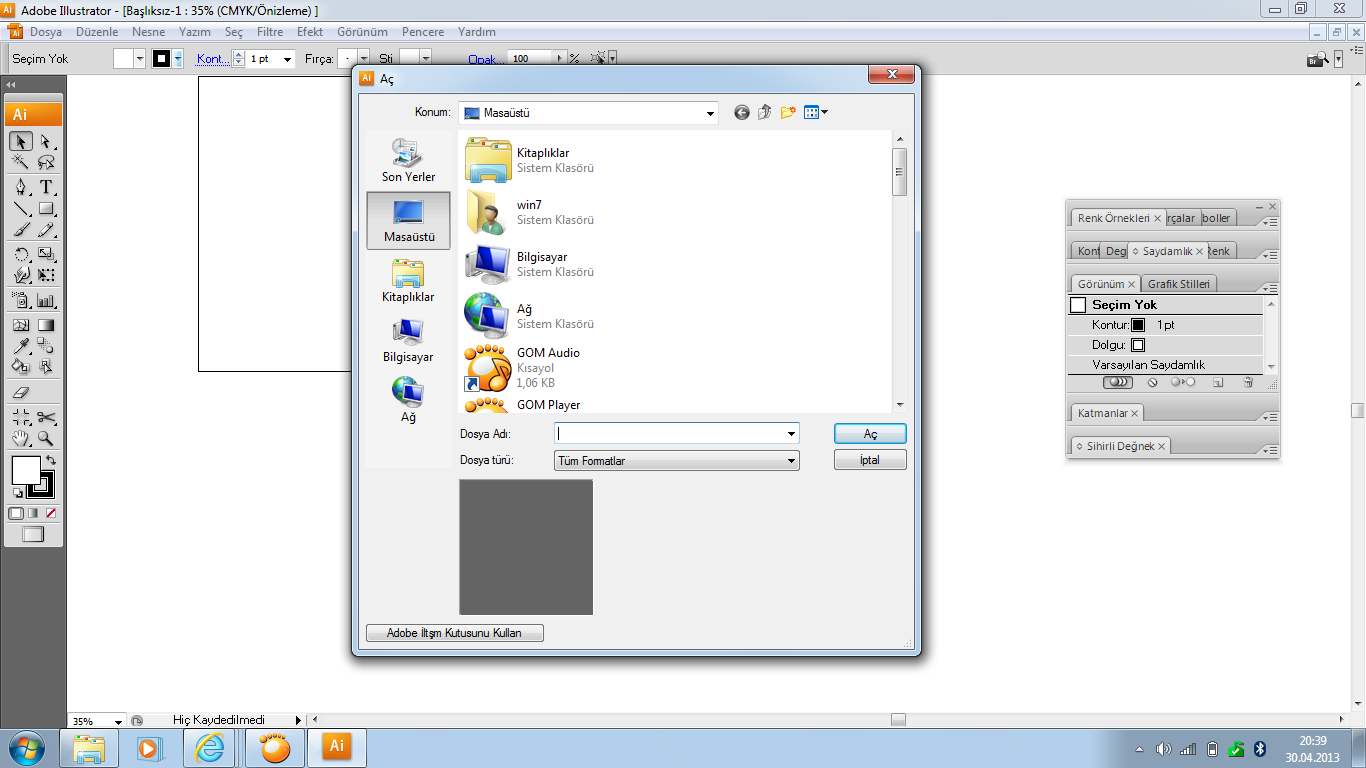Set paint mode to Color button
1366x768 pixels.
point(16,513)
